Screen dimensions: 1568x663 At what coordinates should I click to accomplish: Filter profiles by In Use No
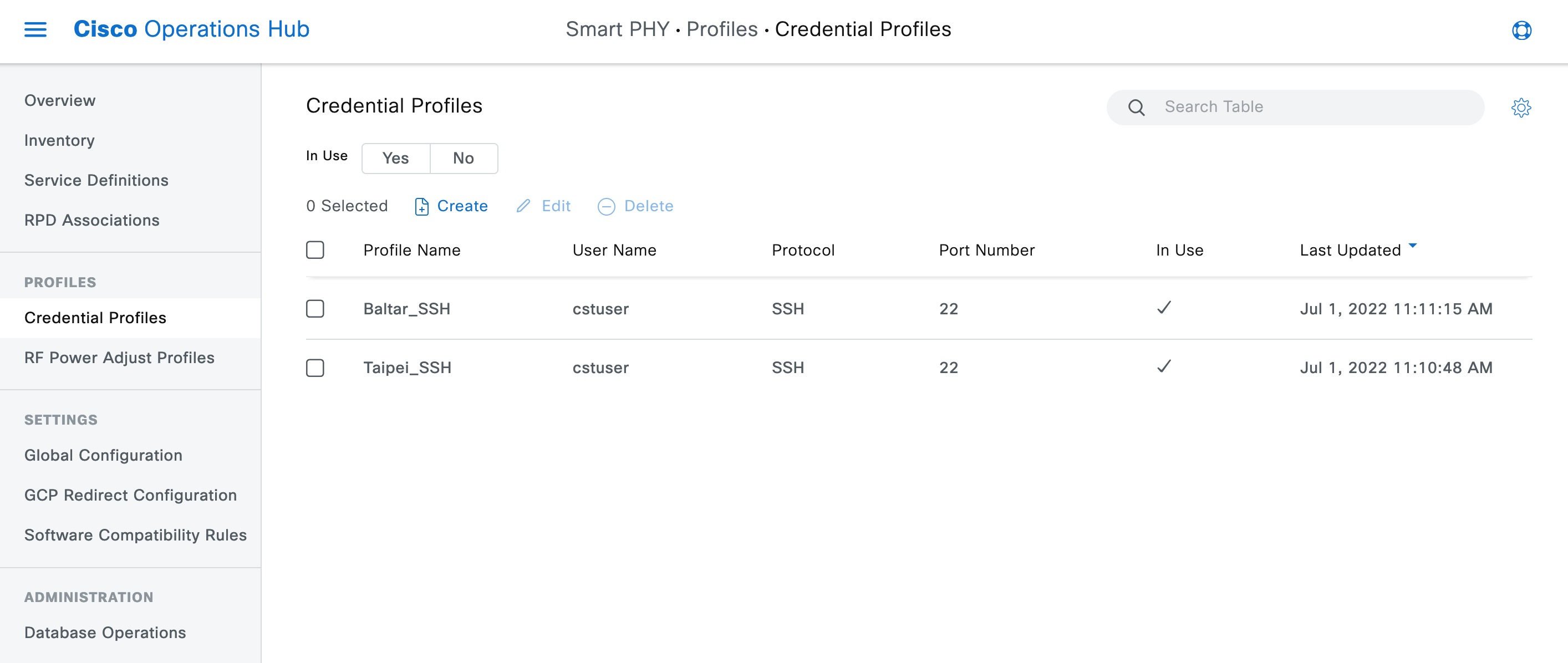point(464,159)
